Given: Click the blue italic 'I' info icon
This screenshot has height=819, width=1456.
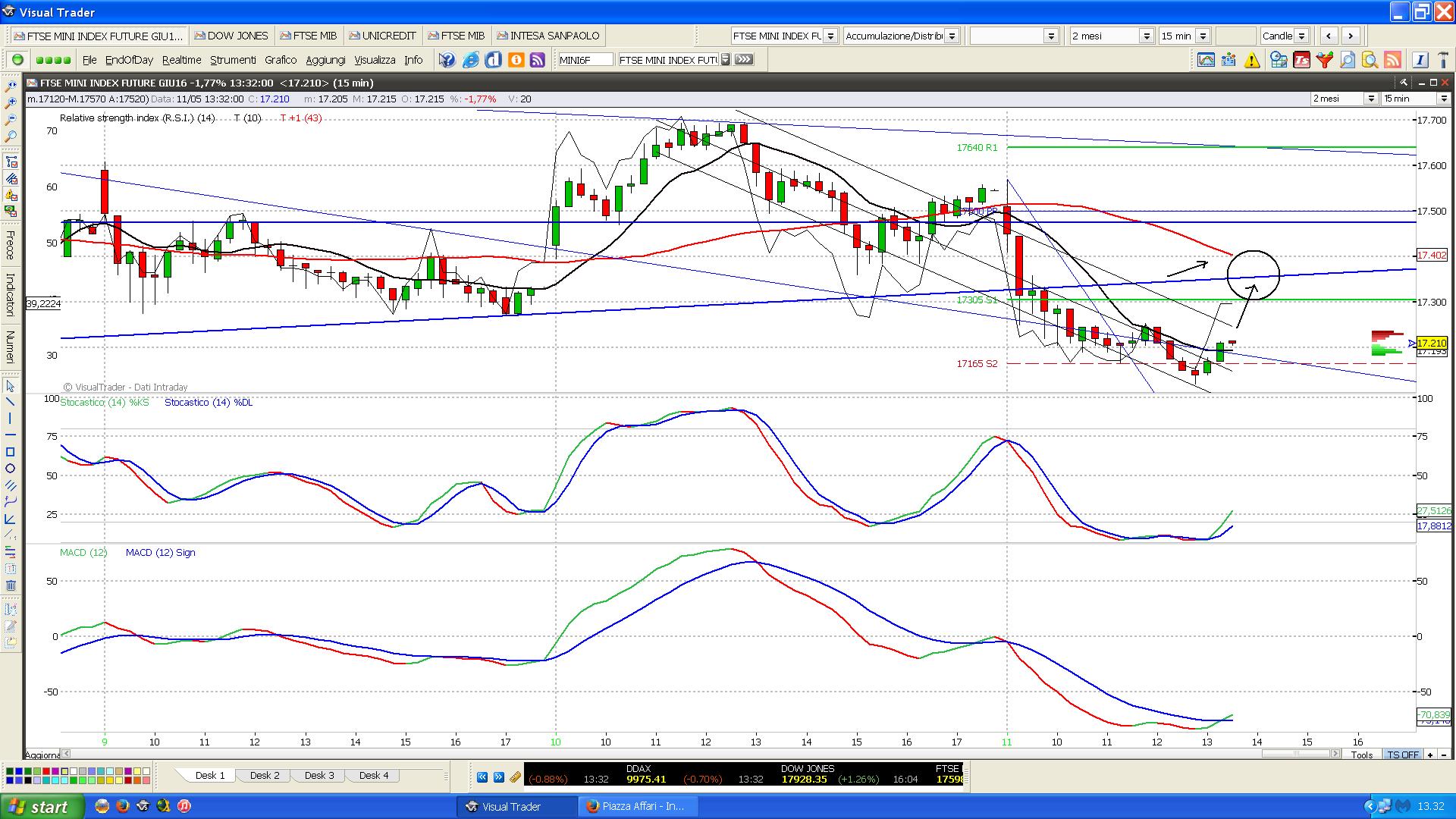Looking at the screenshot, I should tap(1420, 60).
